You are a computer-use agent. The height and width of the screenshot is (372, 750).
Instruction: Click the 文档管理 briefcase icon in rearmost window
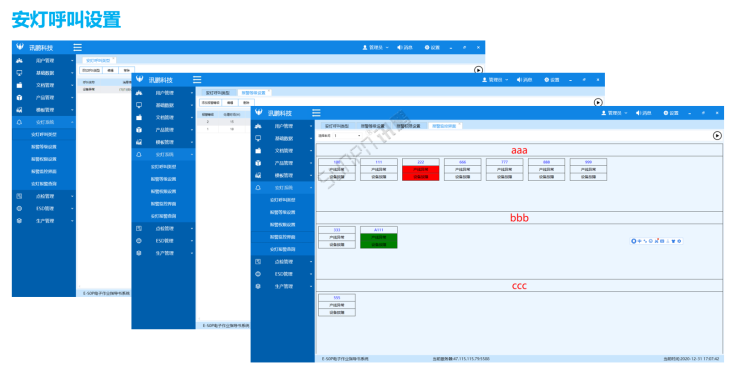pos(19,86)
